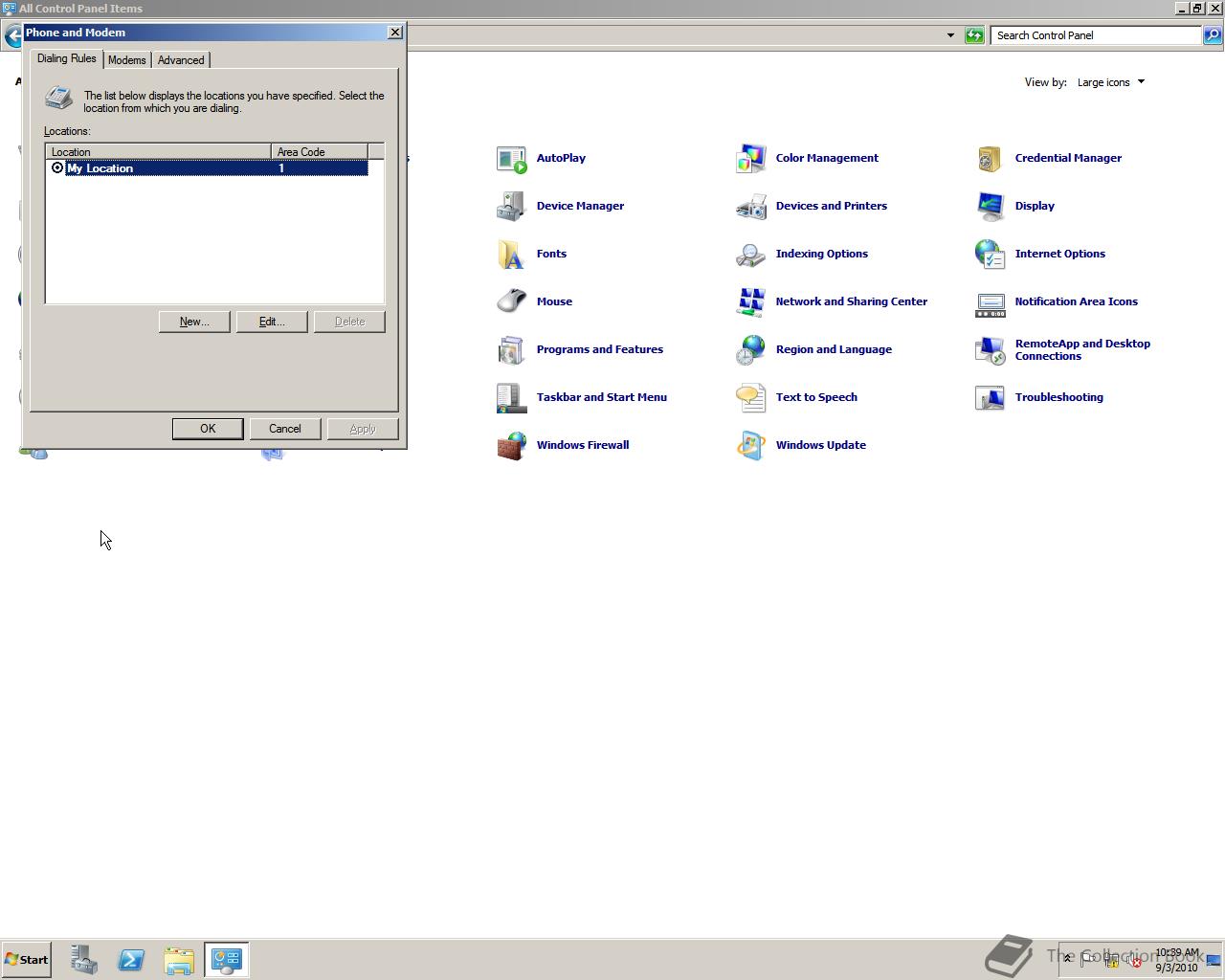This screenshot has width=1225, height=980.
Task: Click the Start button
Action: [27, 960]
